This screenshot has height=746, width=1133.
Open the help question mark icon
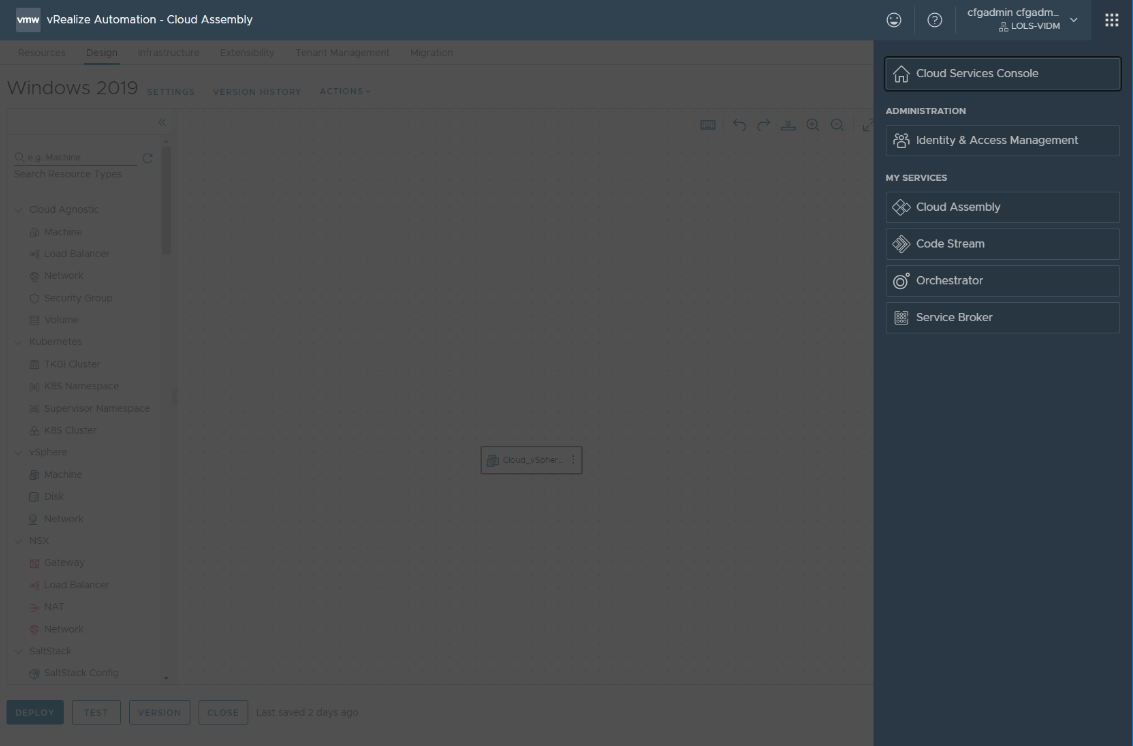934,20
